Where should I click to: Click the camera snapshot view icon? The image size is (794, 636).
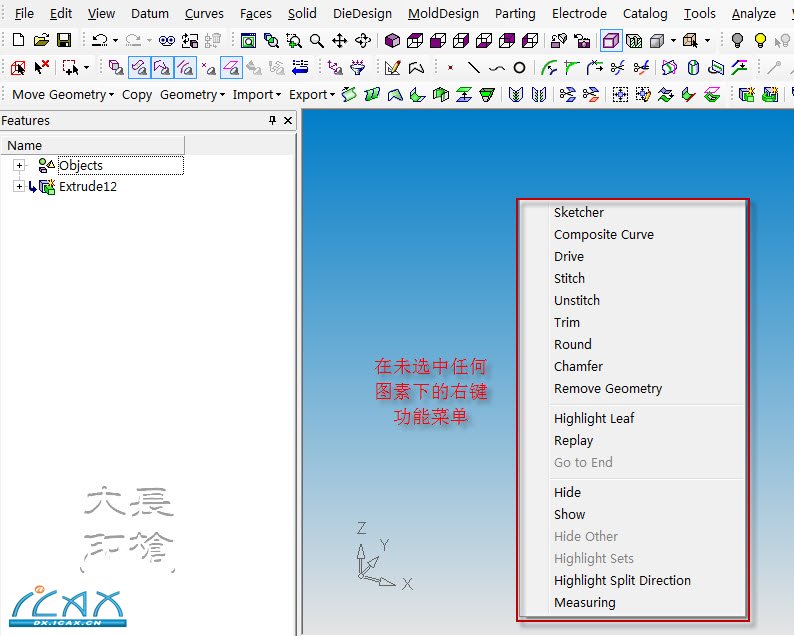click(x=582, y=41)
